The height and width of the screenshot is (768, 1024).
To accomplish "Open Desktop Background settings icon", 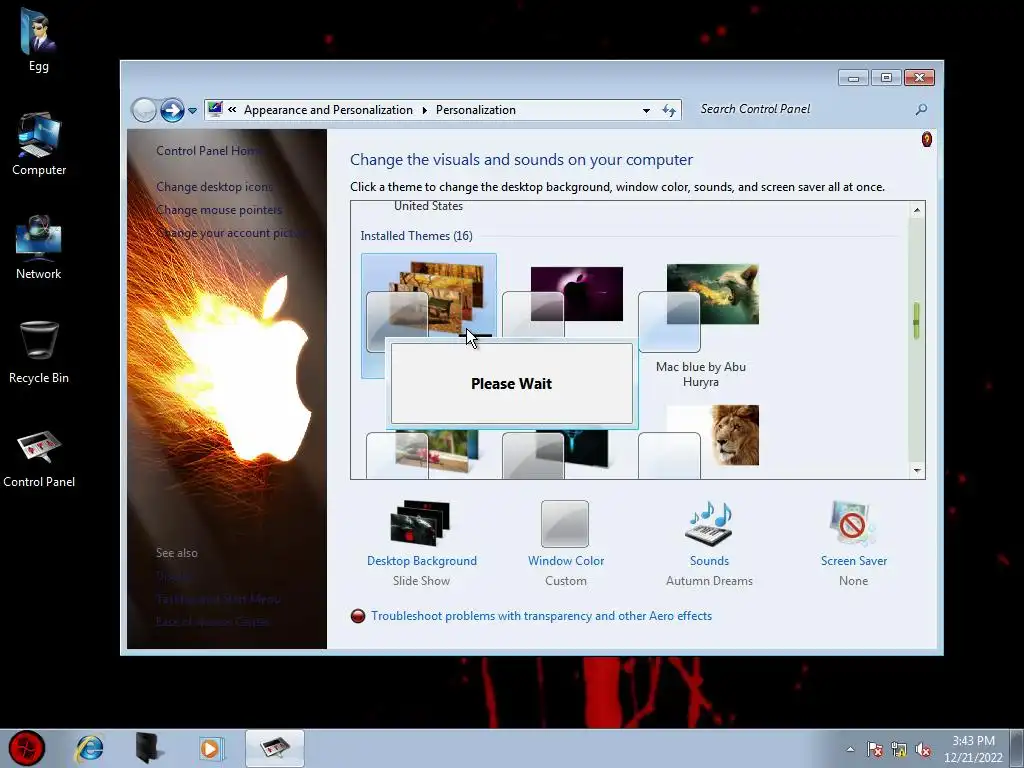I will pos(421,522).
